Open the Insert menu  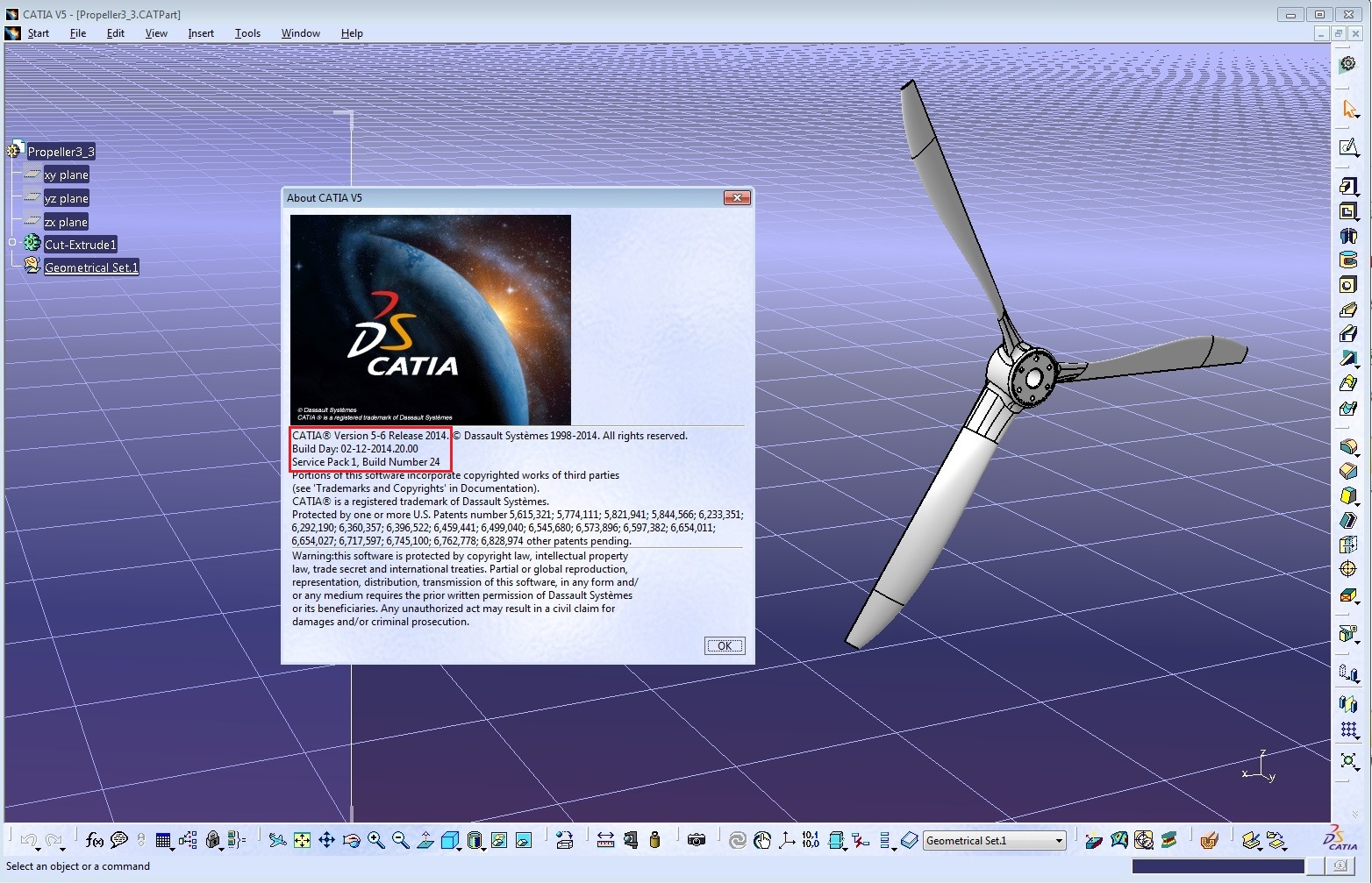pos(201,33)
